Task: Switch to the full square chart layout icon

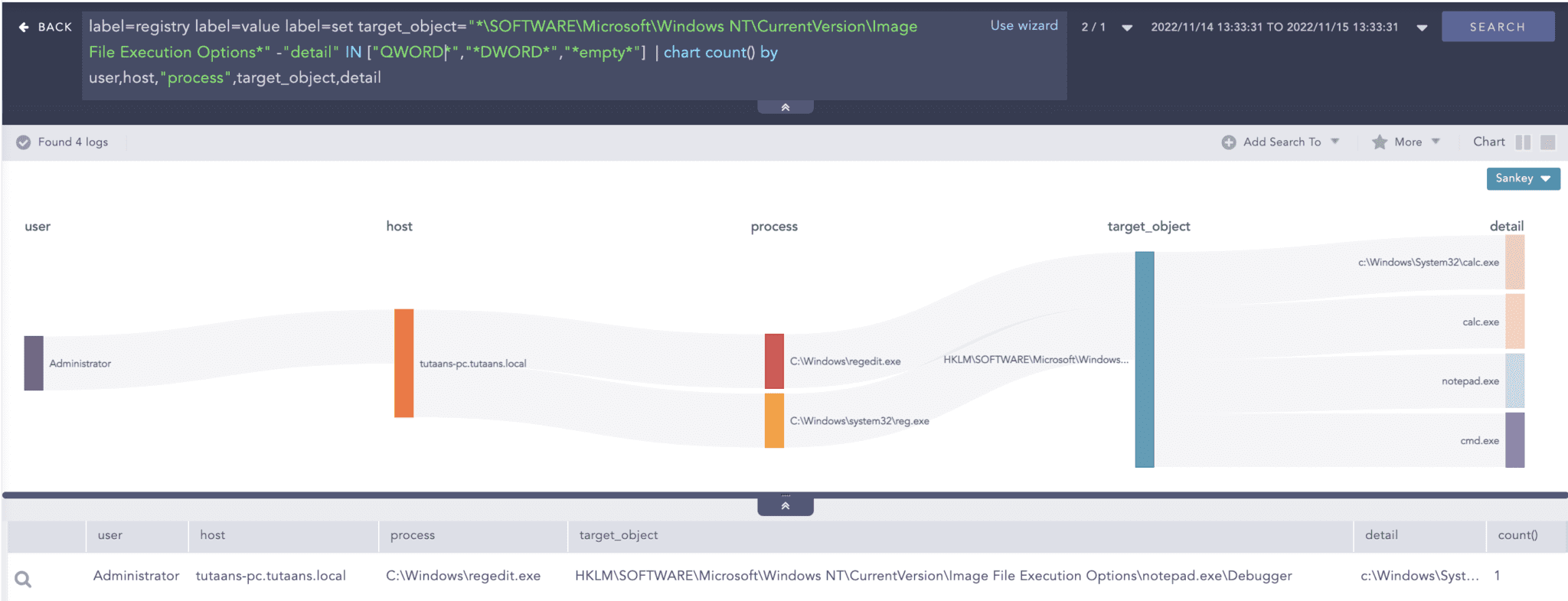Action: click(x=1547, y=142)
